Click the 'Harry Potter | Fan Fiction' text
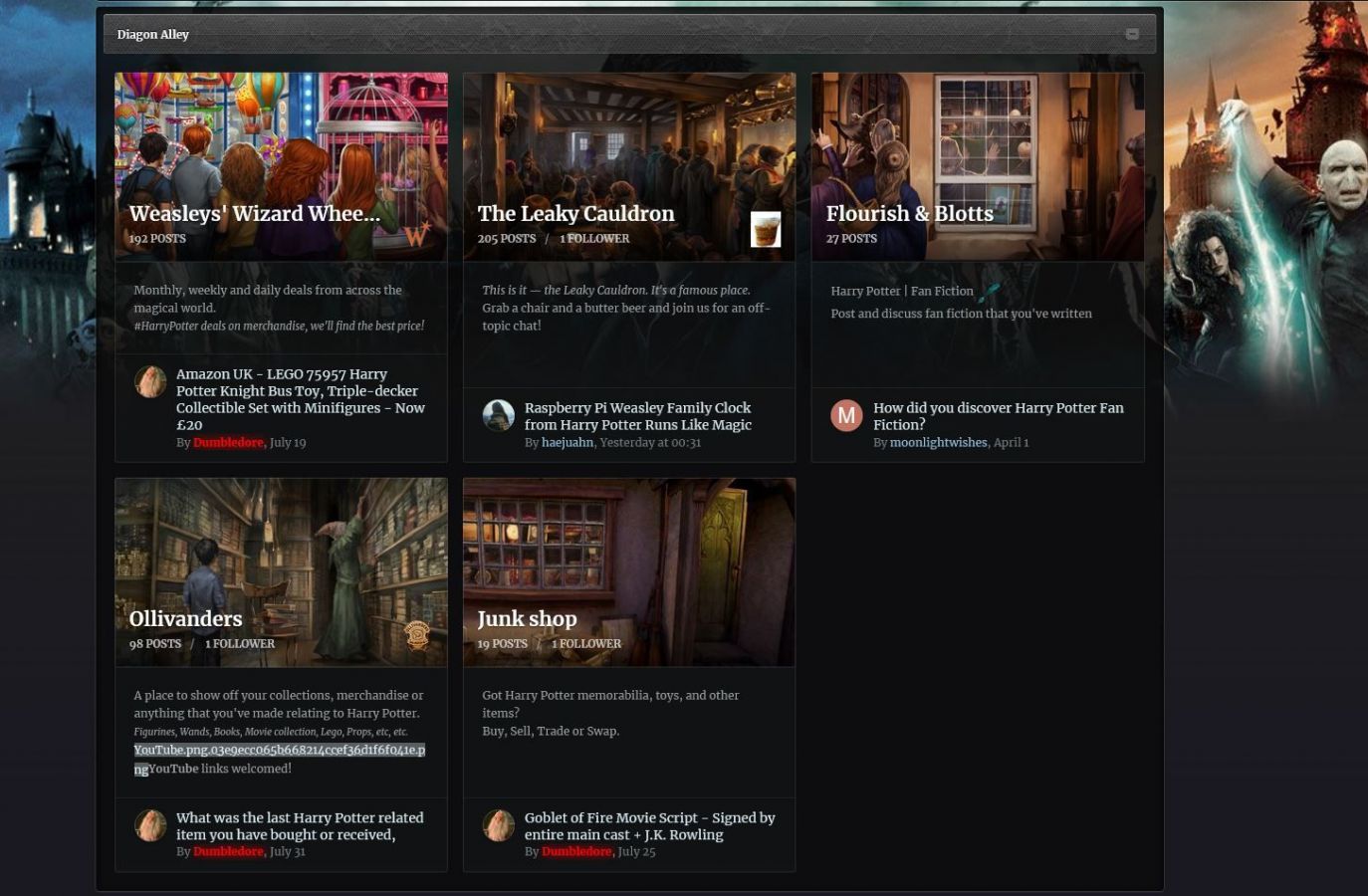1368x896 pixels. tap(902, 291)
